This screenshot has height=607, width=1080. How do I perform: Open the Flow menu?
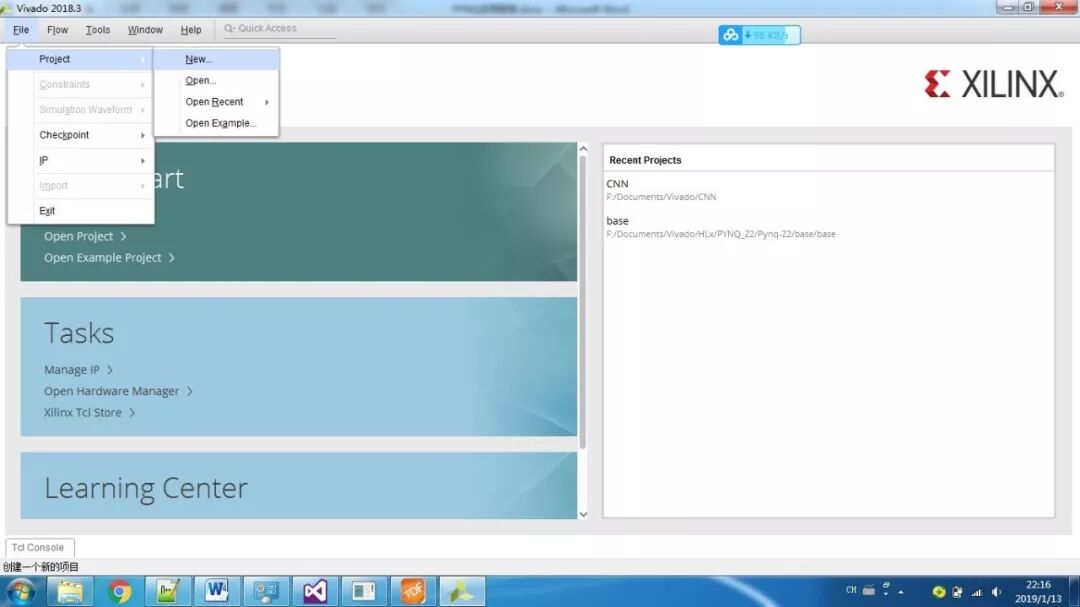(57, 30)
